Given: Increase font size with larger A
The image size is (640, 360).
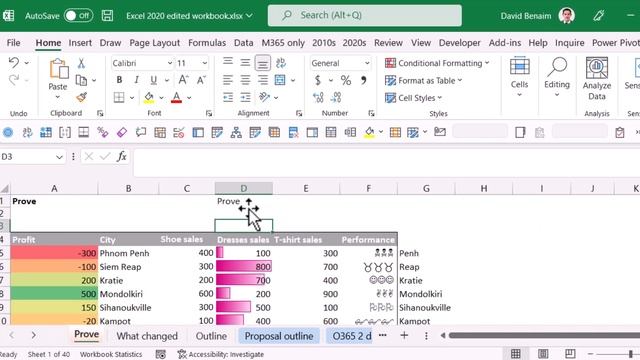Looking at the screenshot, I should pos(183,80).
